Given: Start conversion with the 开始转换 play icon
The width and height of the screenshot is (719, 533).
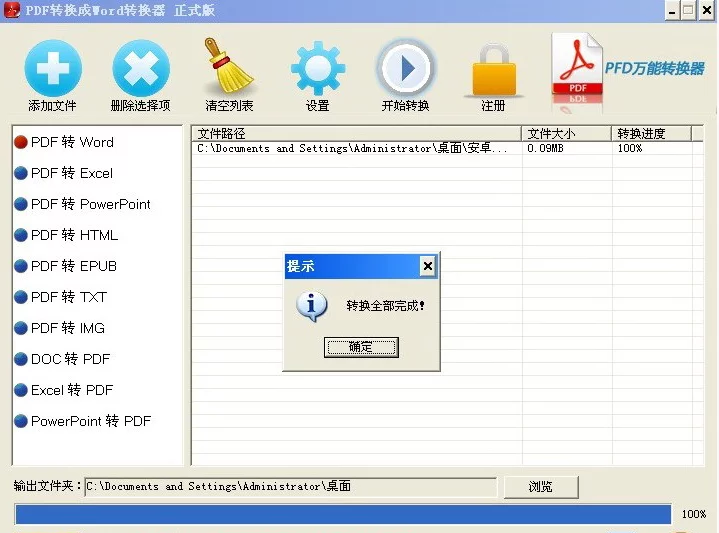Looking at the screenshot, I should tap(405, 68).
